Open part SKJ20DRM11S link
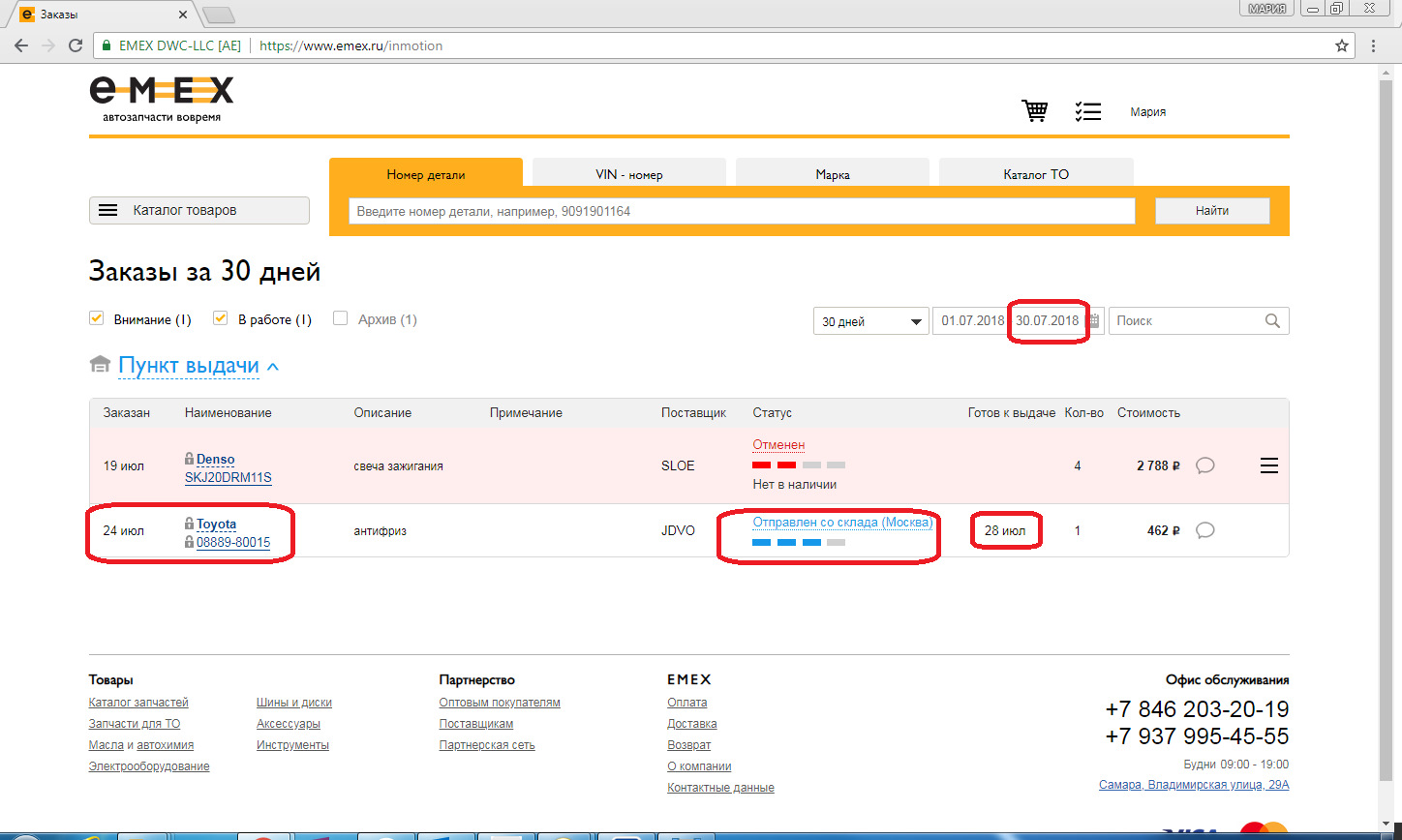The height and width of the screenshot is (840, 1402). pos(229,477)
